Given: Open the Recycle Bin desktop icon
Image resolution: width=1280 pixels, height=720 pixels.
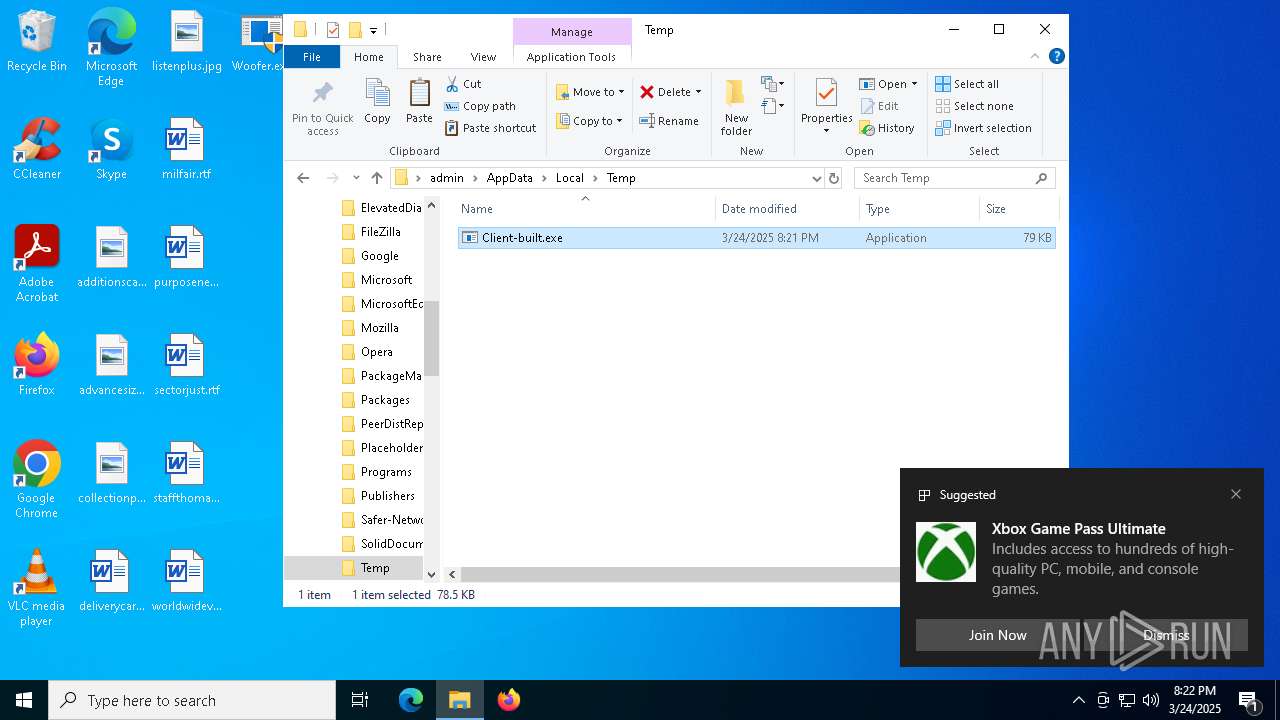Looking at the screenshot, I should click(x=37, y=42).
